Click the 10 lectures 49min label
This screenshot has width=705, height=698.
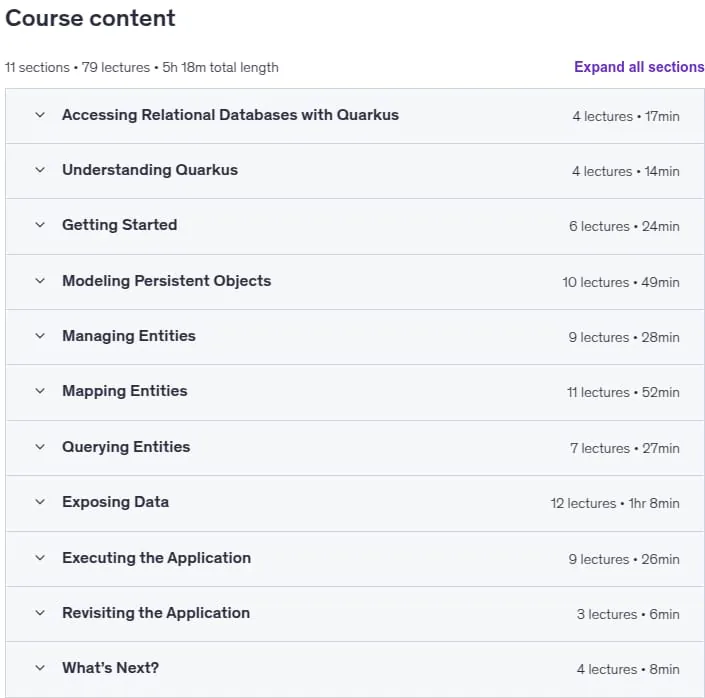click(x=621, y=282)
